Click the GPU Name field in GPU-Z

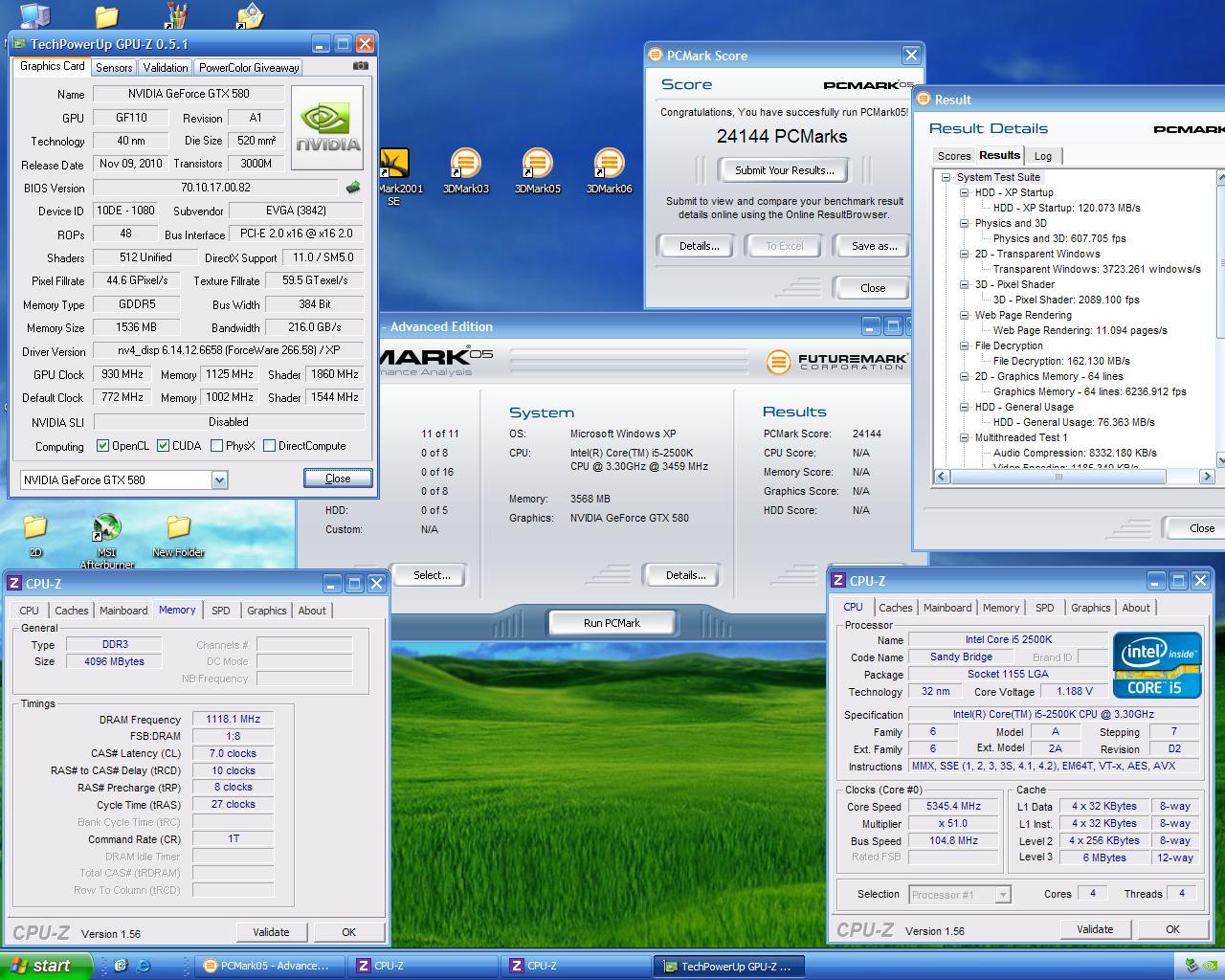(x=188, y=94)
